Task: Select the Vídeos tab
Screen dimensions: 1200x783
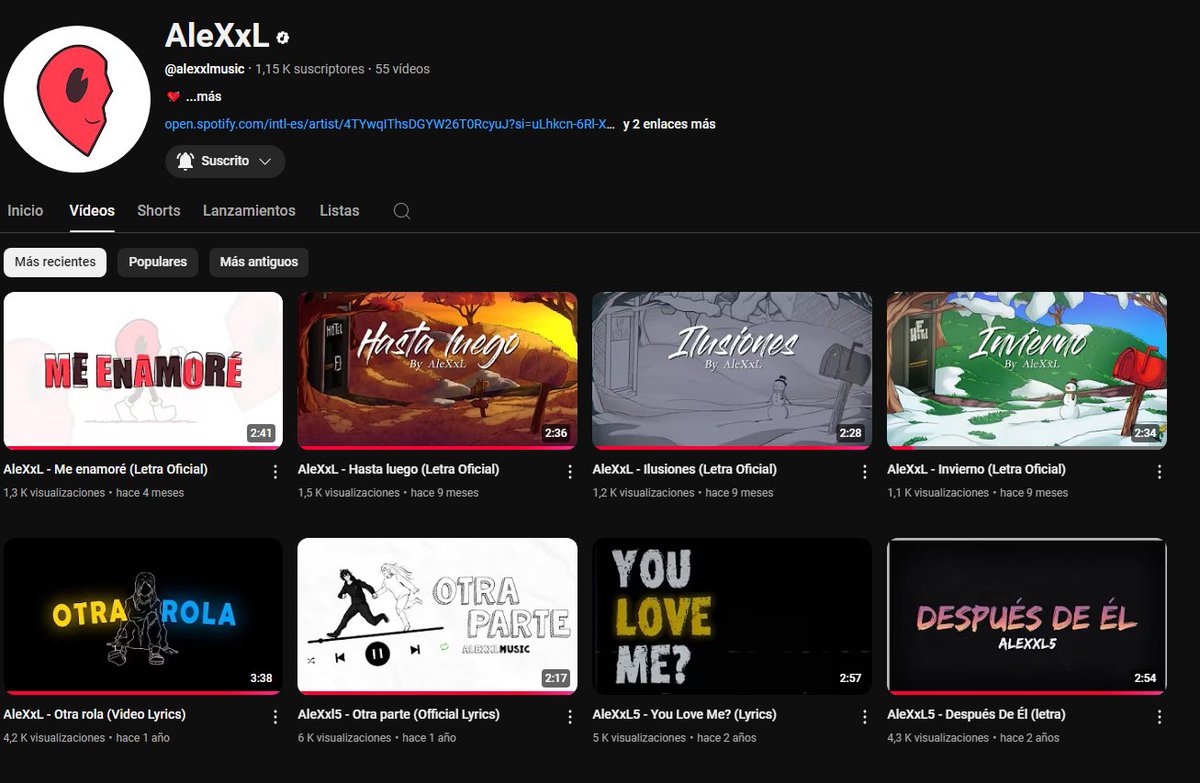Action: click(x=92, y=211)
